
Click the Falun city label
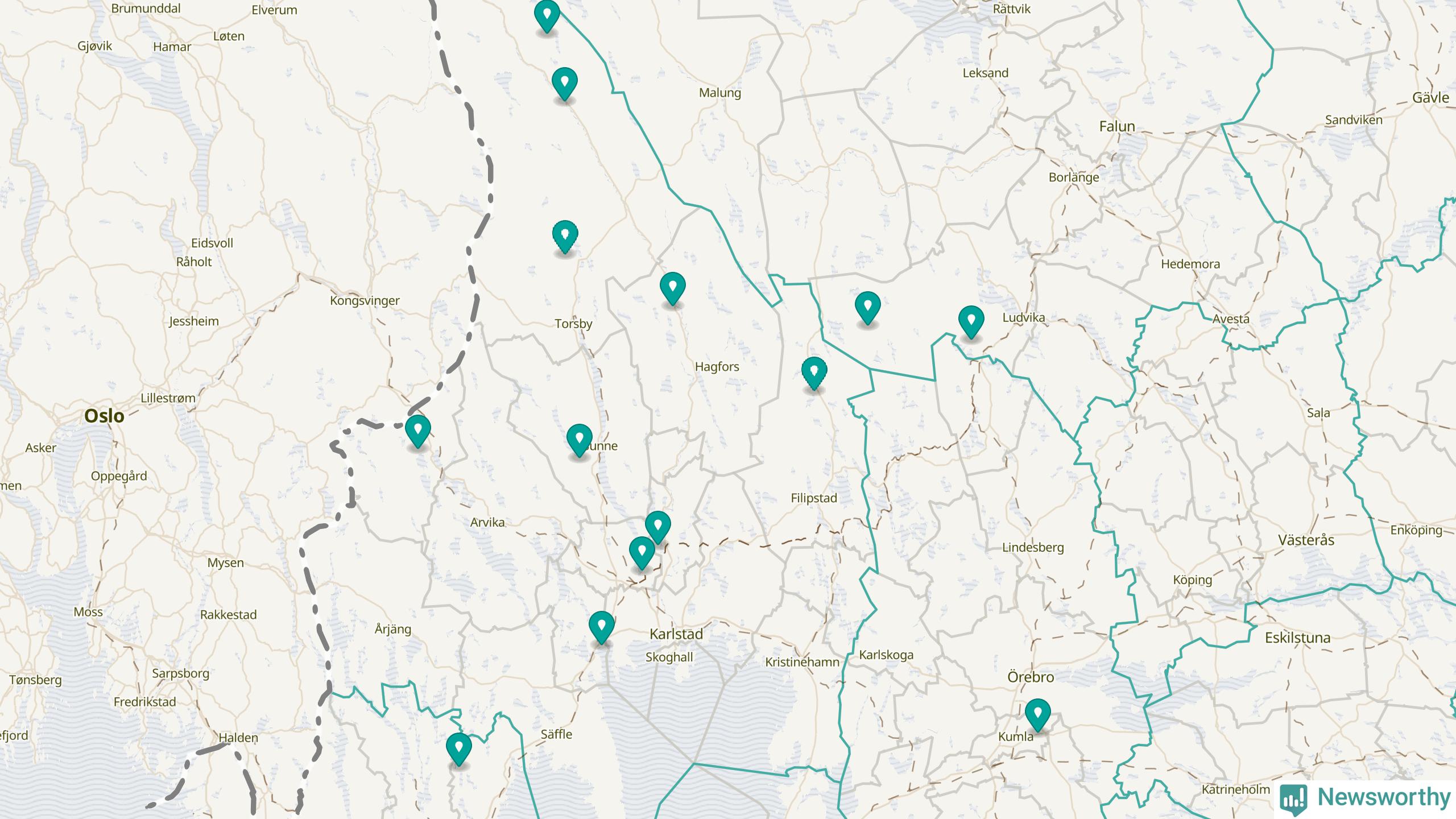coord(1116,126)
